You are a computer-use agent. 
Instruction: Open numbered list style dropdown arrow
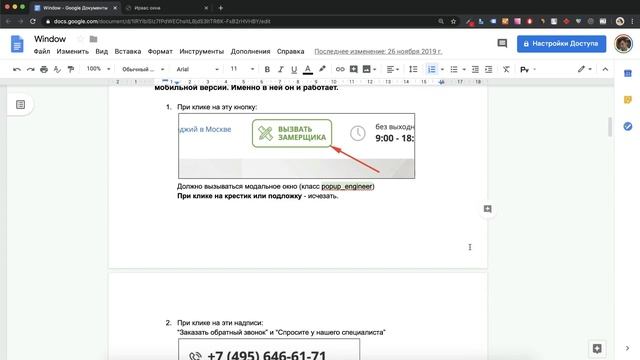click(442, 69)
